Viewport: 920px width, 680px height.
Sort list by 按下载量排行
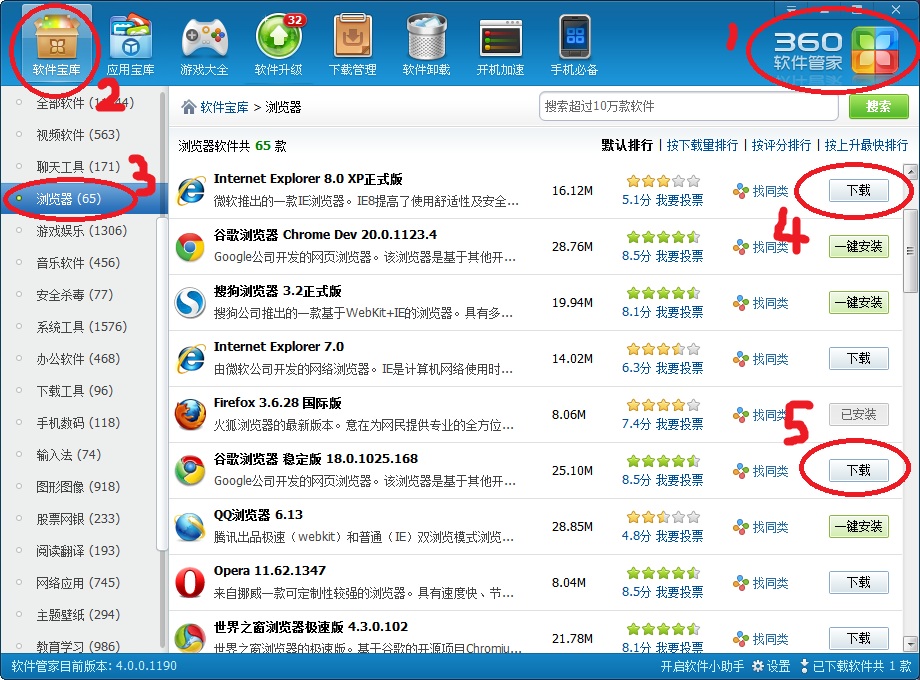pos(702,145)
